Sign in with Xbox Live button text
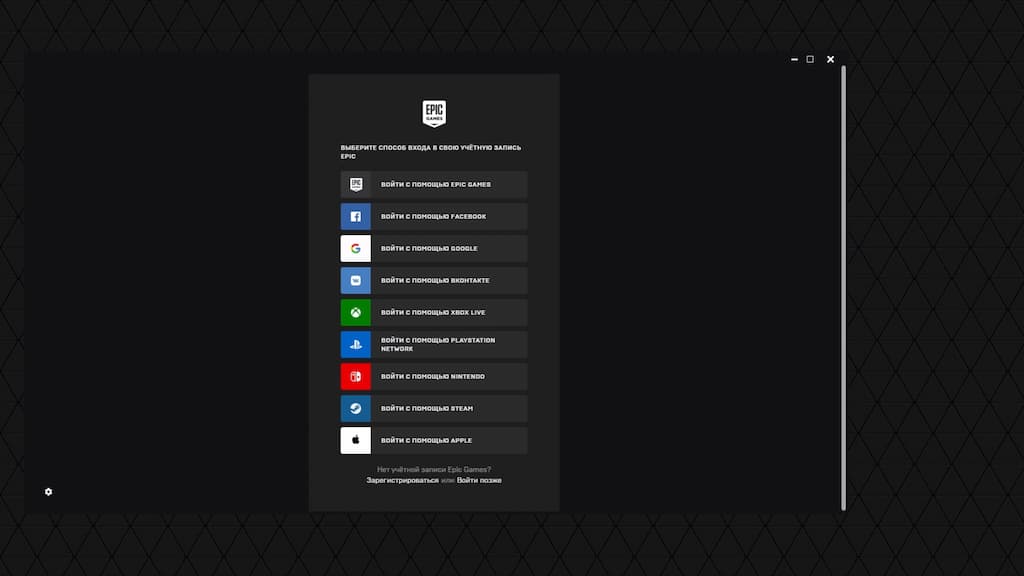The width and height of the screenshot is (1024, 576). (433, 313)
